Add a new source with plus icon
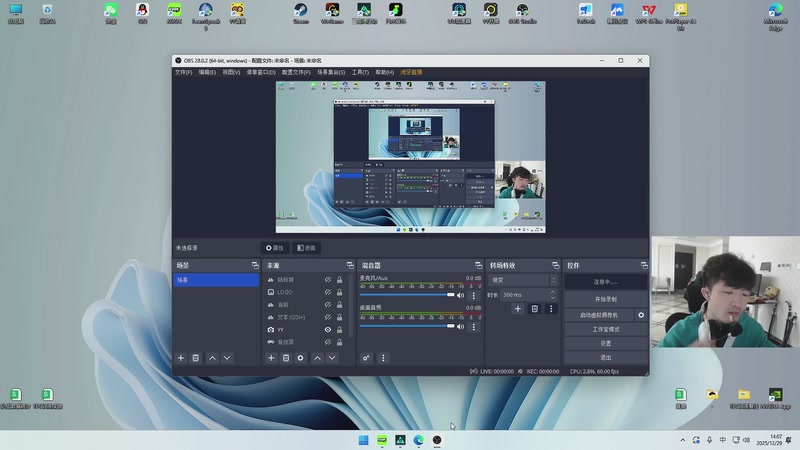This screenshot has height=450, width=800. 271,358
